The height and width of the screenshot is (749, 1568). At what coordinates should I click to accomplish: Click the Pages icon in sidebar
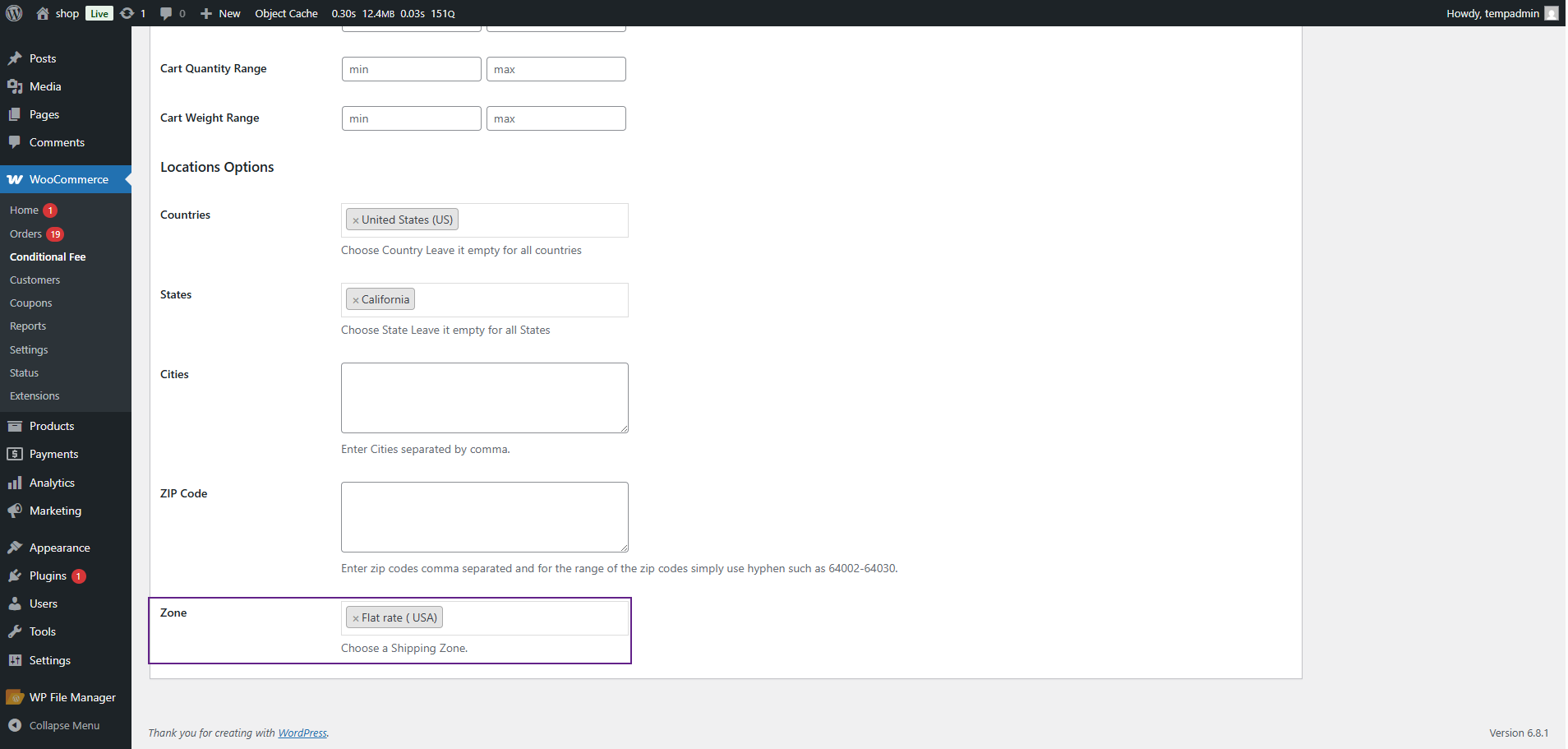coord(15,114)
